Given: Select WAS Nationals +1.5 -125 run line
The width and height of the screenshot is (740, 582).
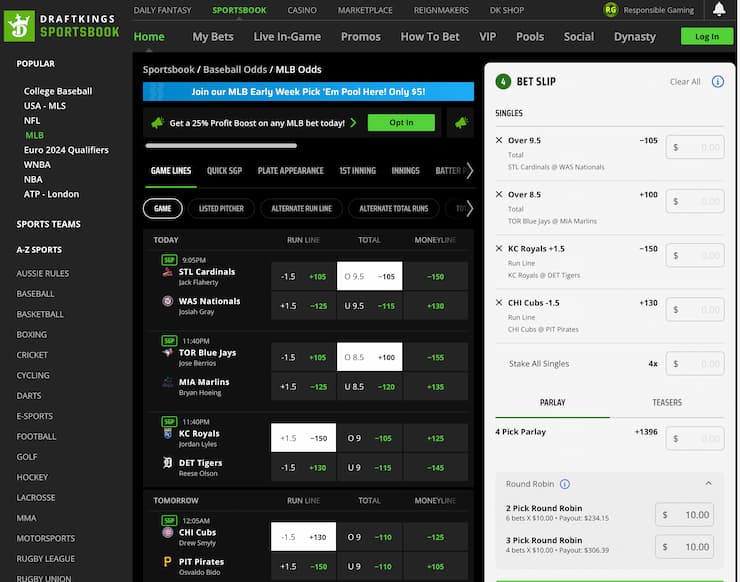Looking at the screenshot, I should click(303, 306).
